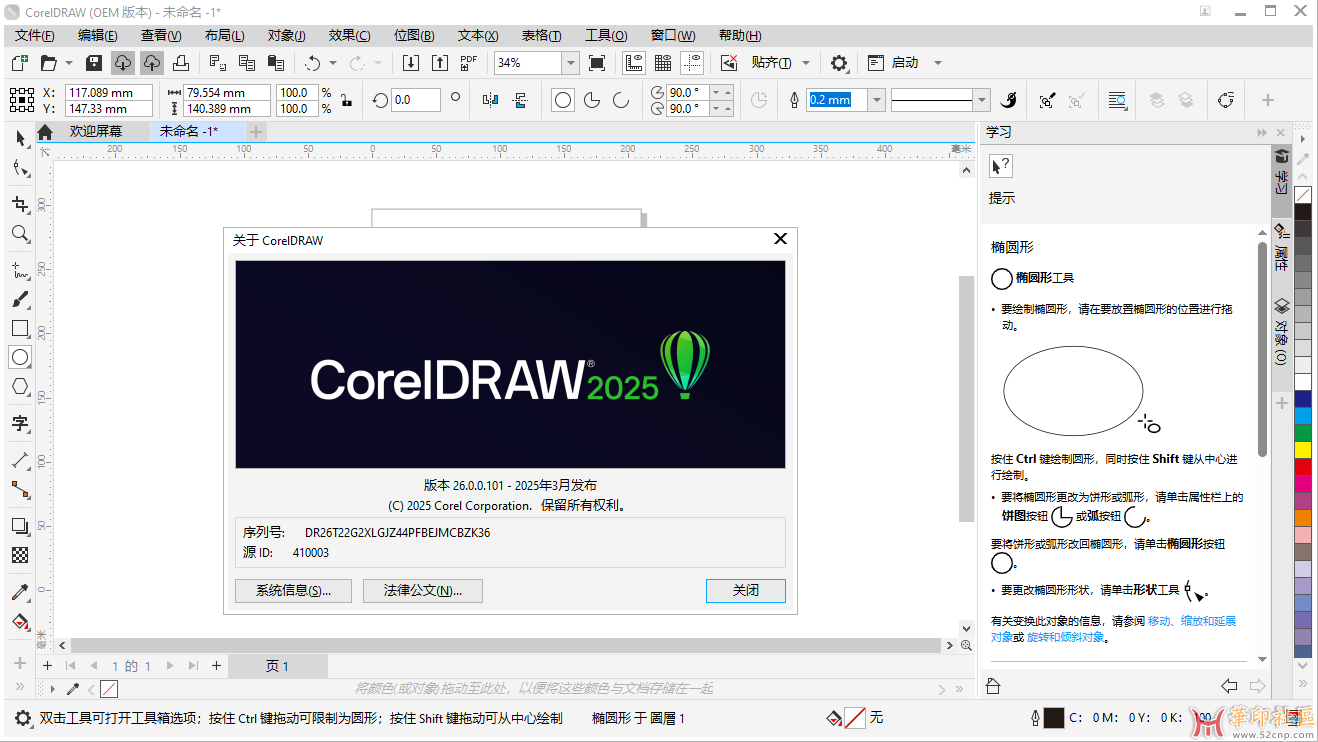1318x742 pixels.
Task: Expand the toolbox overflow chevrons at bottom
Action: coord(19,689)
